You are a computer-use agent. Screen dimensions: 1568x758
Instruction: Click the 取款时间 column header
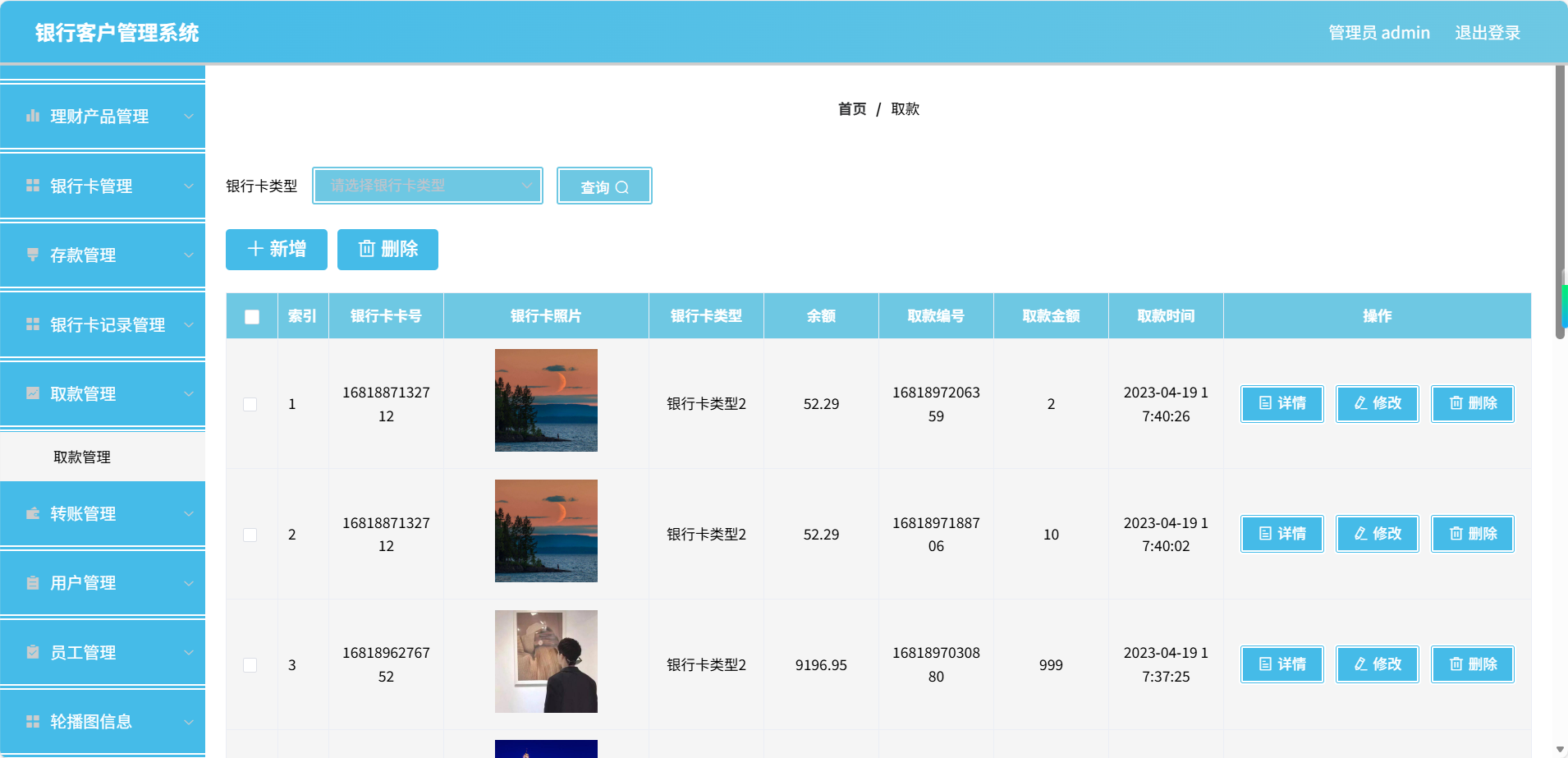click(x=1166, y=316)
